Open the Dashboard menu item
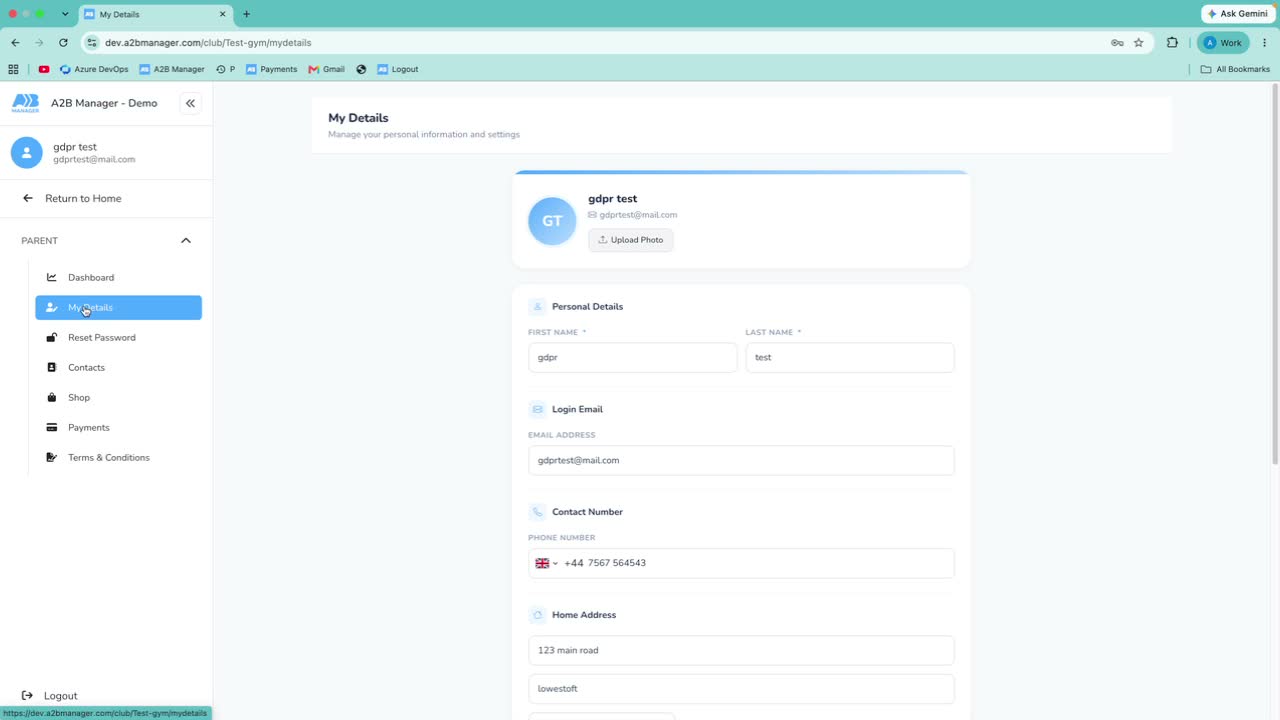1280x720 pixels. pos(118,277)
